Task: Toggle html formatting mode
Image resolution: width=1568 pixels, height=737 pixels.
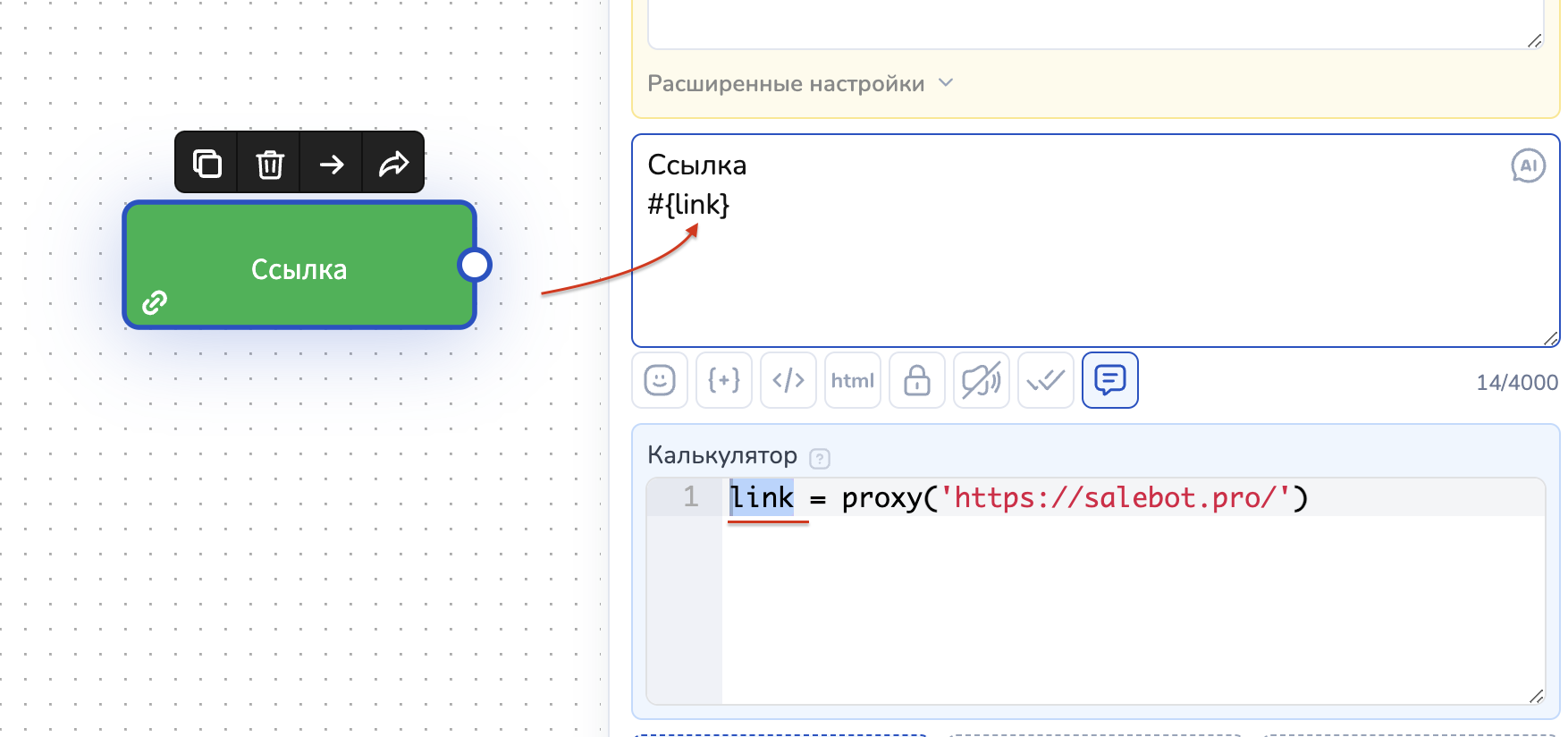Action: click(853, 380)
